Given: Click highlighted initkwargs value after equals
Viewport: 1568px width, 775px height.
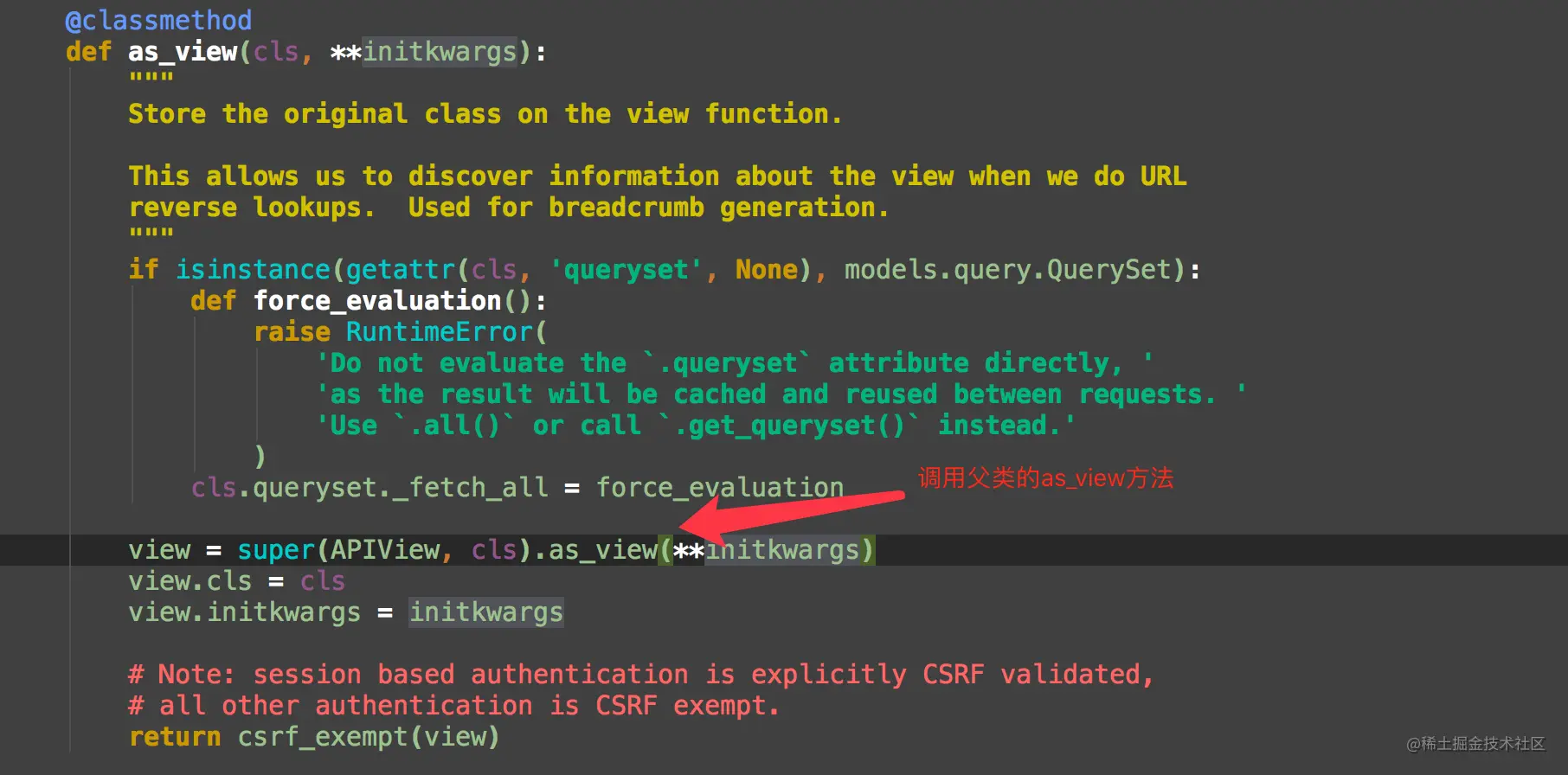Looking at the screenshot, I should coord(486,612).
